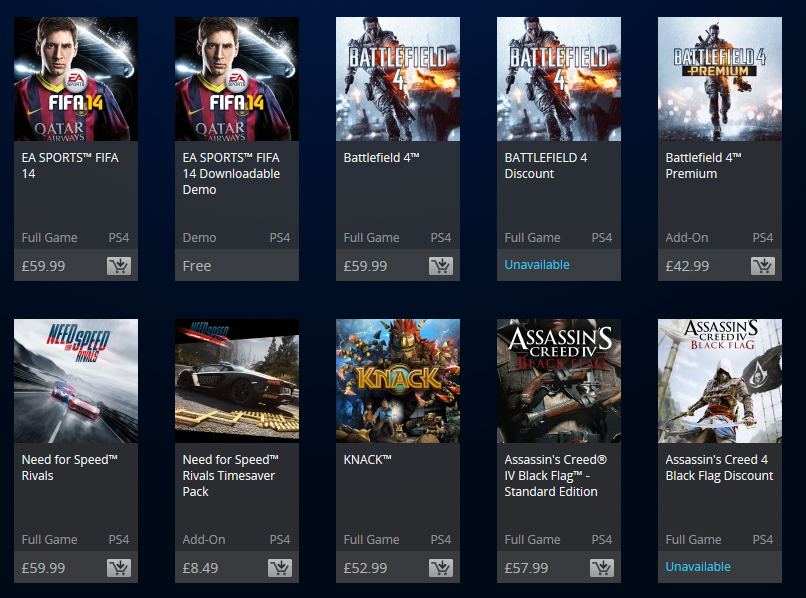Add Battlefield 4 Premium to cart
This screenshot has height=598, width=806.
[763, 266]
